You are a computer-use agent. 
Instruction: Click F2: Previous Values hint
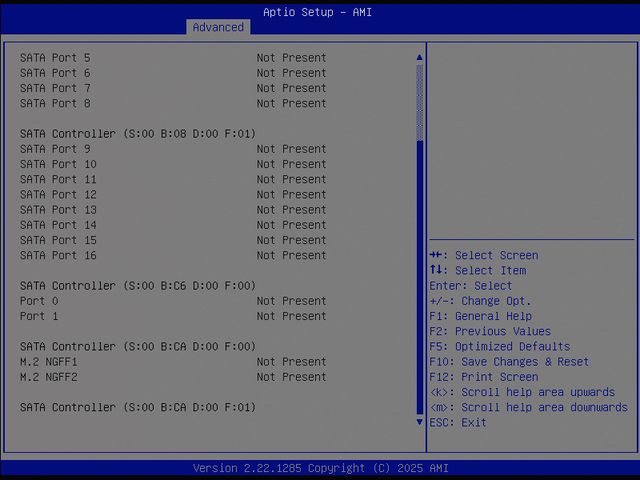(x=490, y=331)
